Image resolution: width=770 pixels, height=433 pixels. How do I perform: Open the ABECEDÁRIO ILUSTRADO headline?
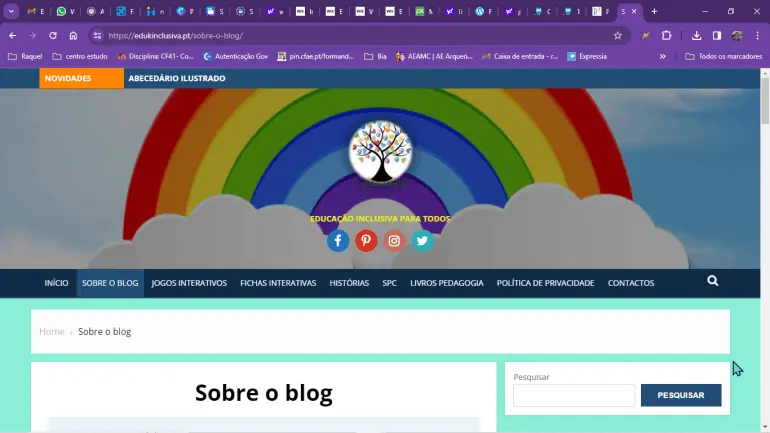(x=177, y=78)
